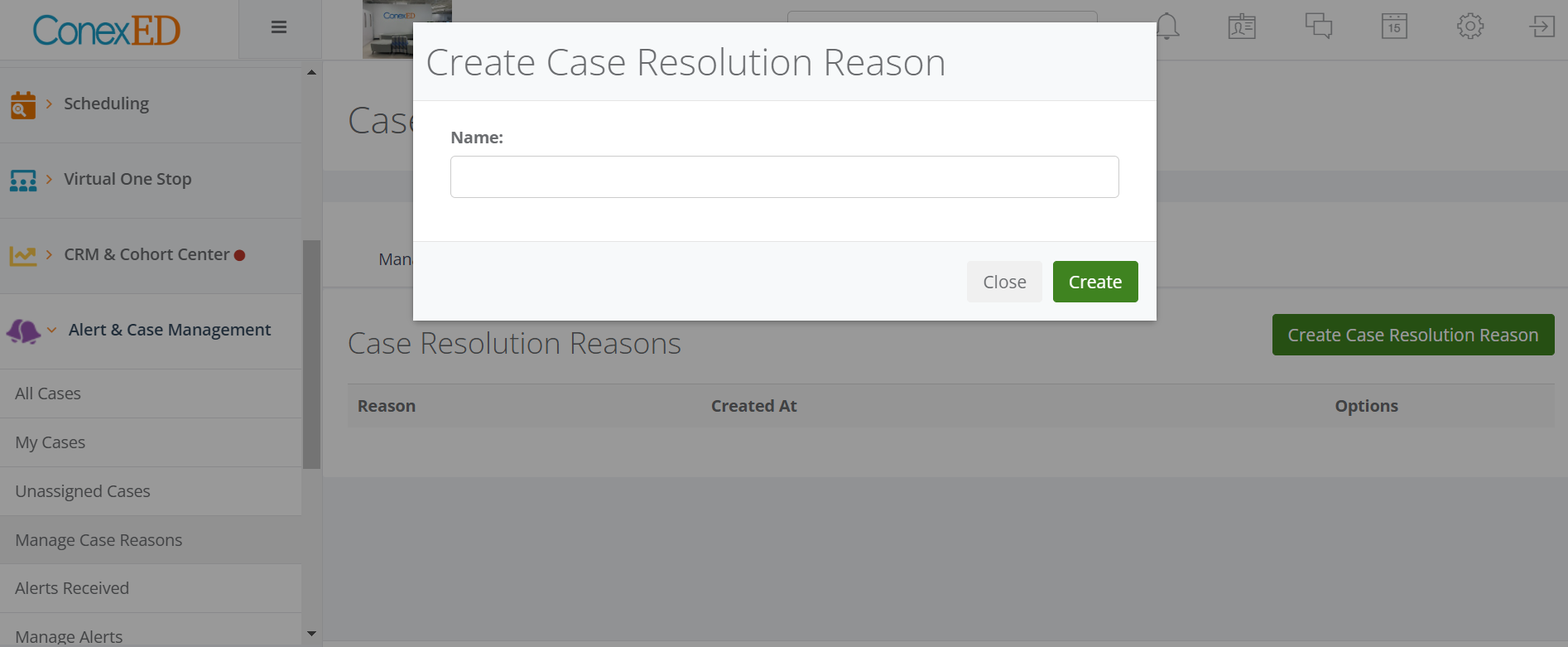
Task: Expand CRM & Cohort Center section
Action: [x=147, y=254]
